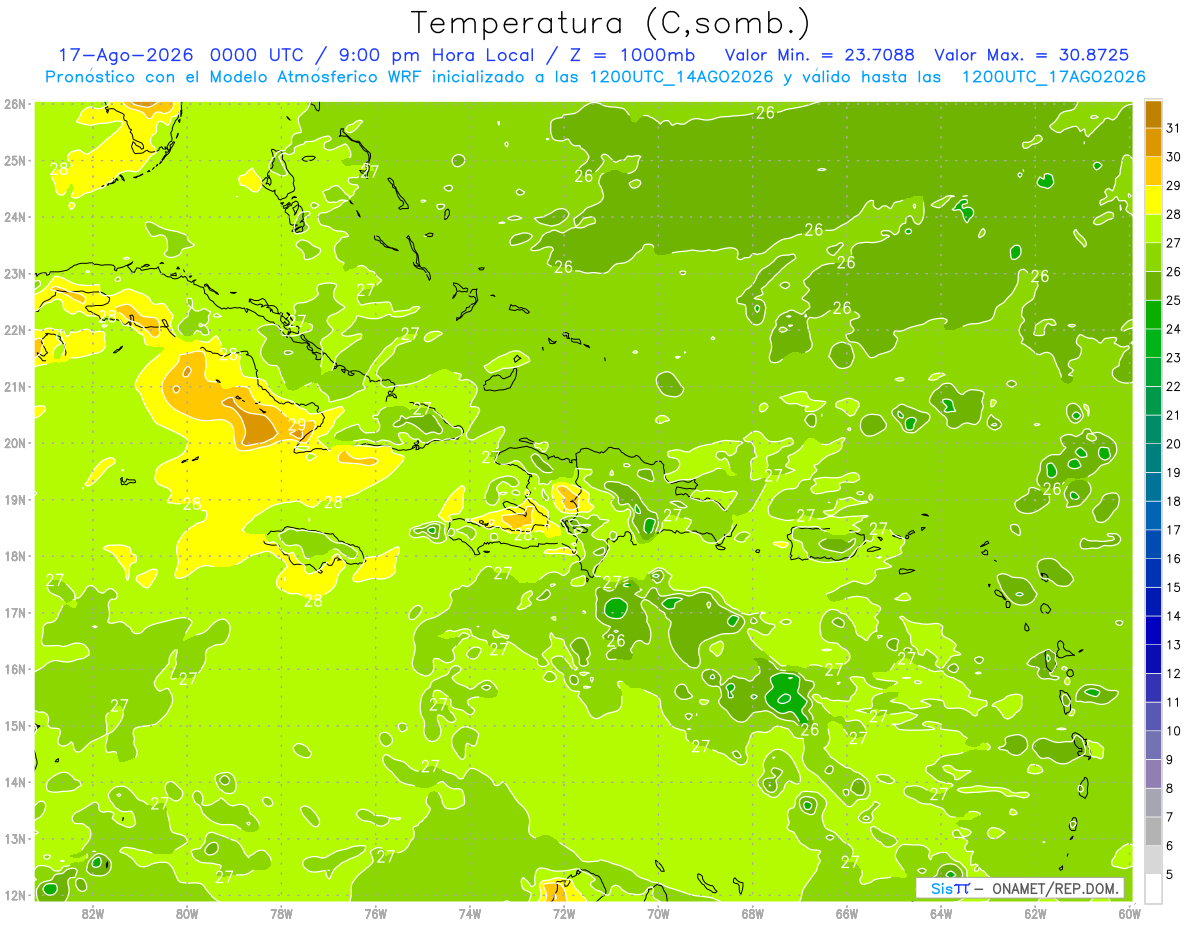The width and height of the screenshot is (1200, 927).
Task: Click the '1200UTC_17AGO2026' valid-until time text
Action: click(x=1053, y=77)
